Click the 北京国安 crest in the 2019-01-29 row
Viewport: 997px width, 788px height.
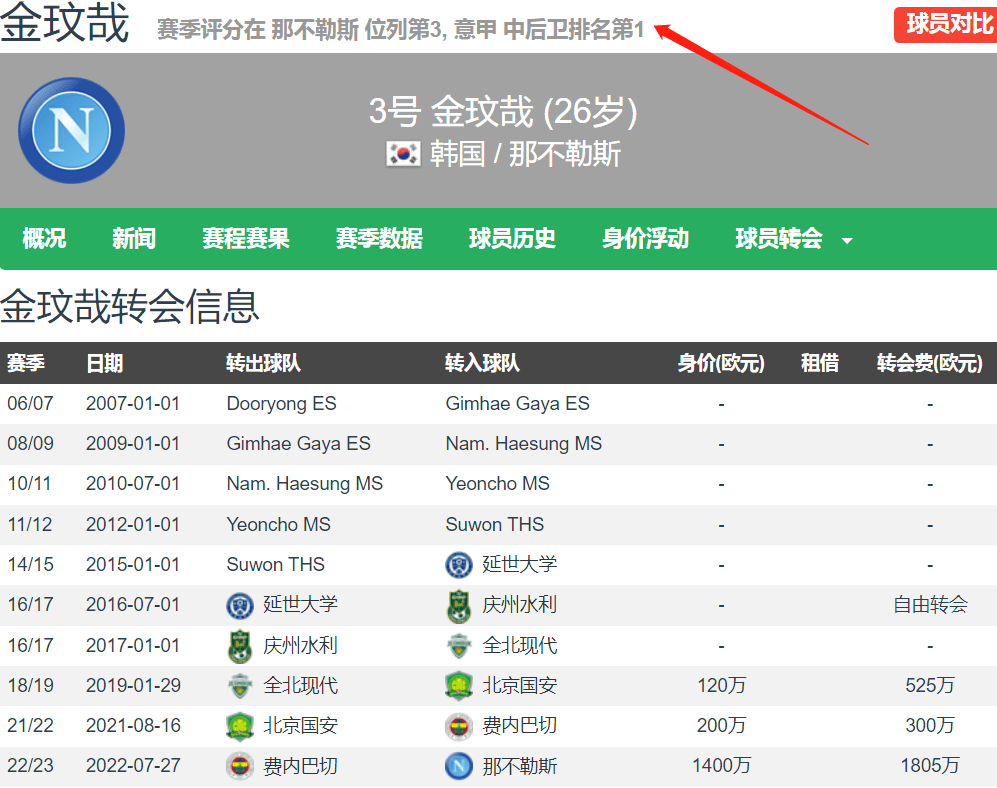coord(458,686)
